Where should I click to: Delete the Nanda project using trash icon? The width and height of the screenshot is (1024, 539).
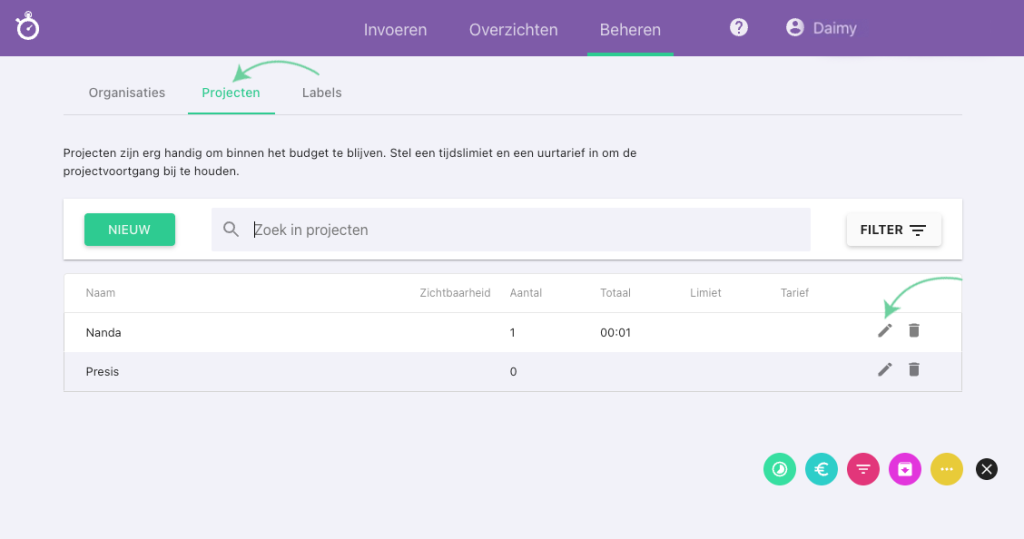[x=914, y=331]
